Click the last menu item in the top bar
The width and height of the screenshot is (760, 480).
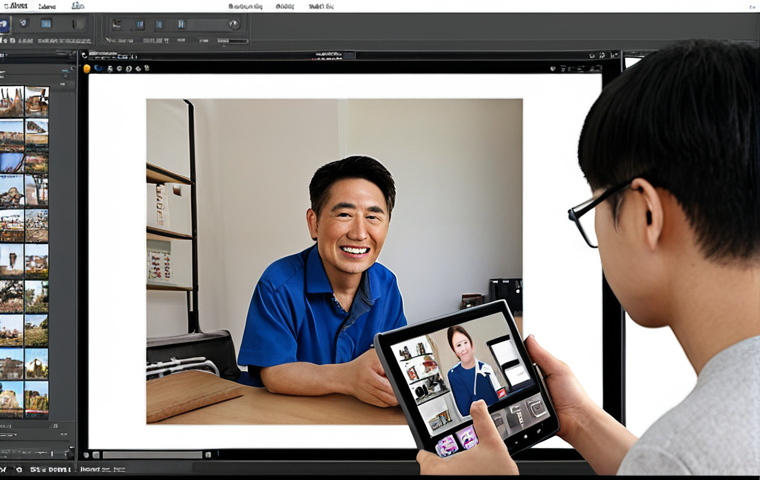(x=321, y=6)
